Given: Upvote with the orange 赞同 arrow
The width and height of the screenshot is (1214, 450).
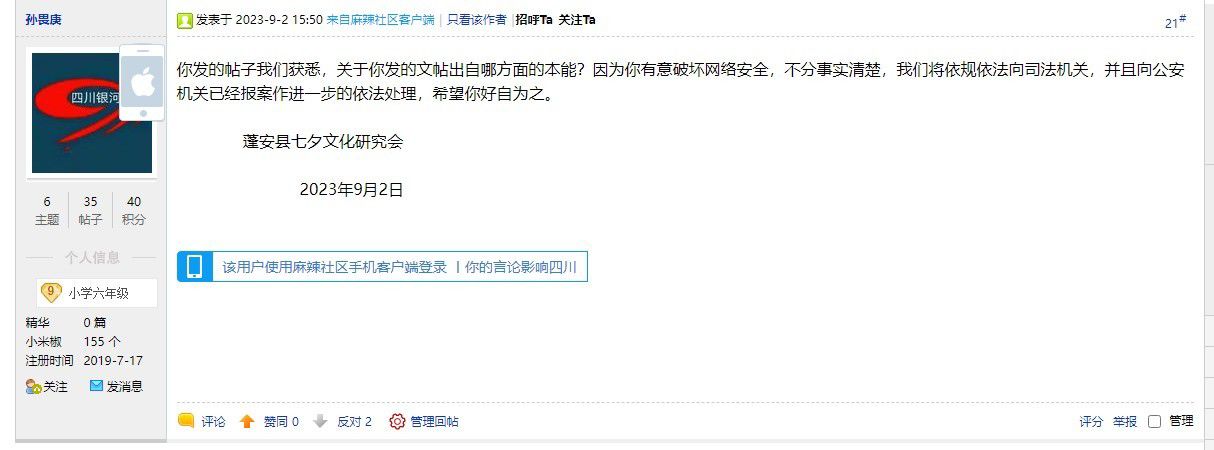Looking at the screenshot, I should [x=247, y=421].
